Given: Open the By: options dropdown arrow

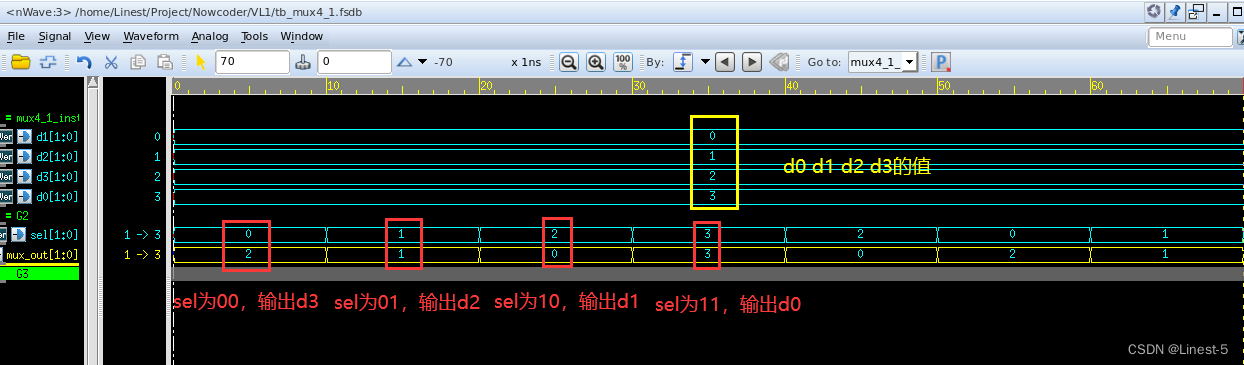Looking at the screenshot, I should click(705, 62).
